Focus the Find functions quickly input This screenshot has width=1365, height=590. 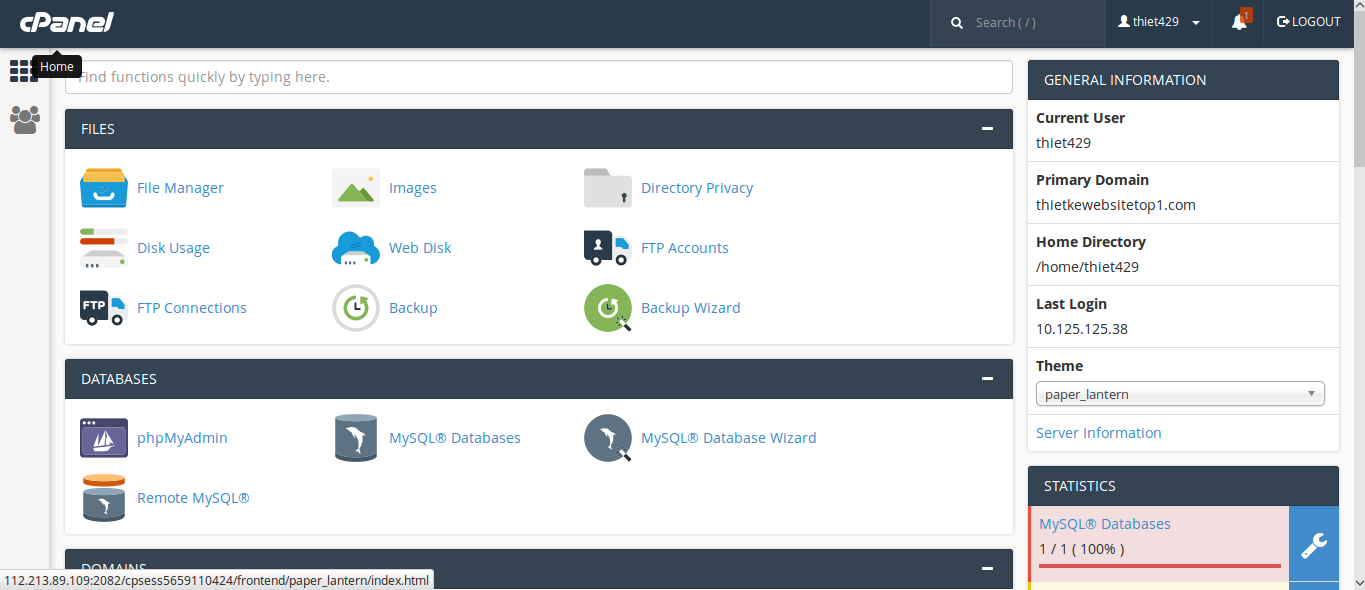click(x=539, y=77)
